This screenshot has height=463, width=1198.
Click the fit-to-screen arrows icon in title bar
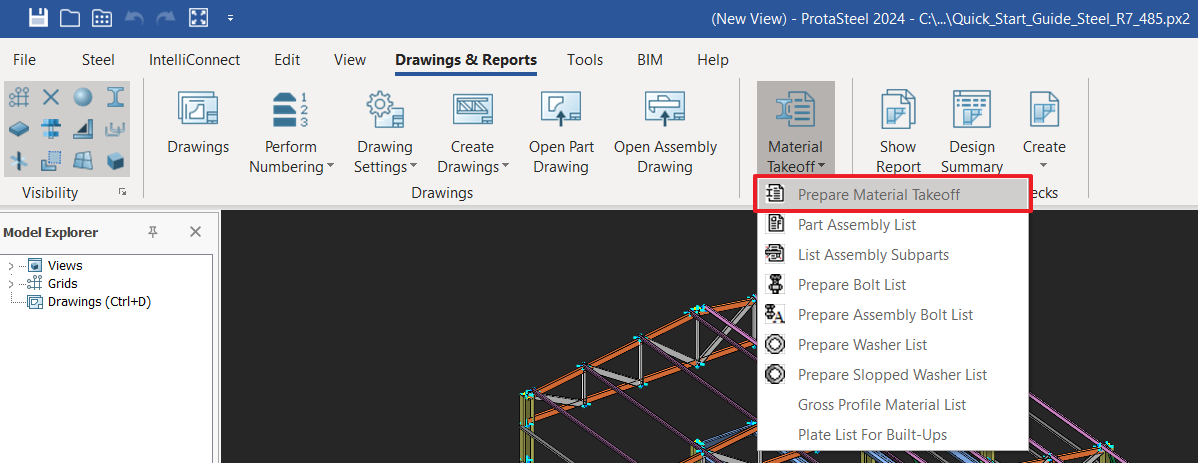click(198, 18)
